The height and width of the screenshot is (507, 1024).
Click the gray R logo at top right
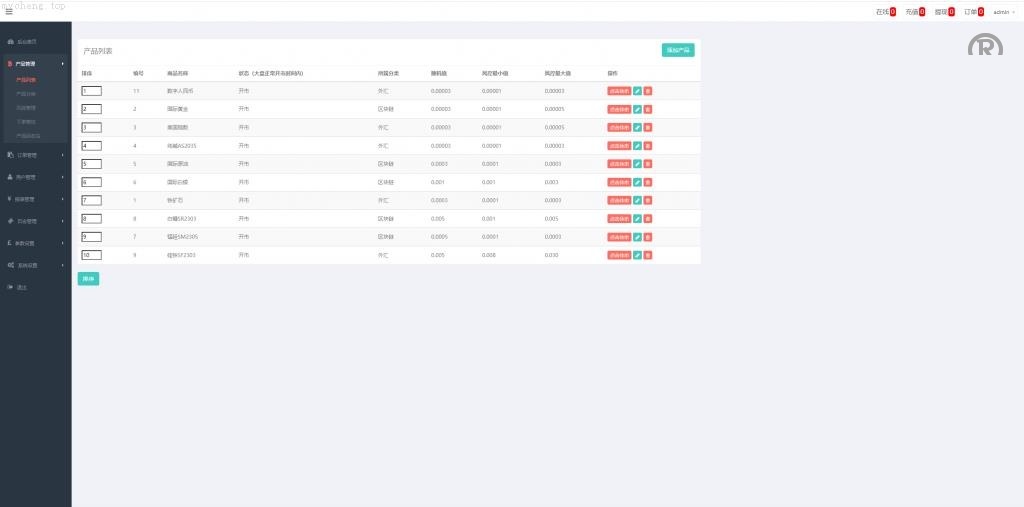click(985, 46)
